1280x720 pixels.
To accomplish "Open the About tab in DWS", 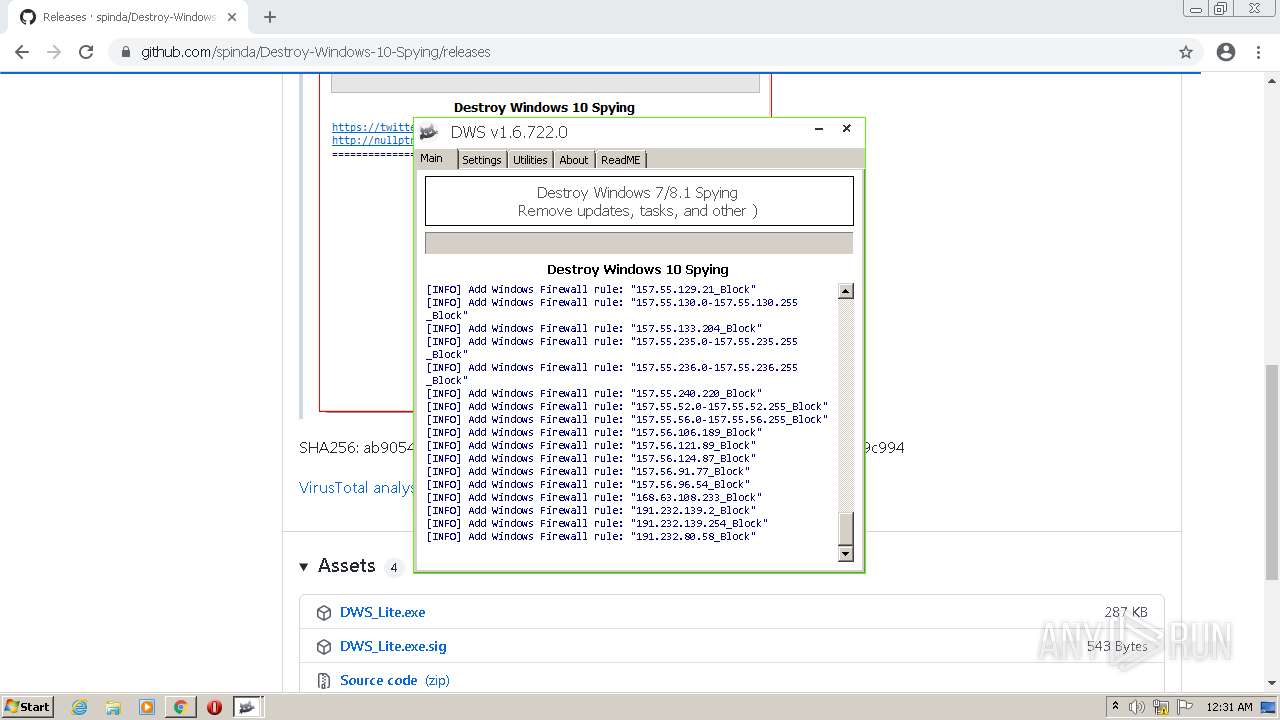I will pos(574,160).
